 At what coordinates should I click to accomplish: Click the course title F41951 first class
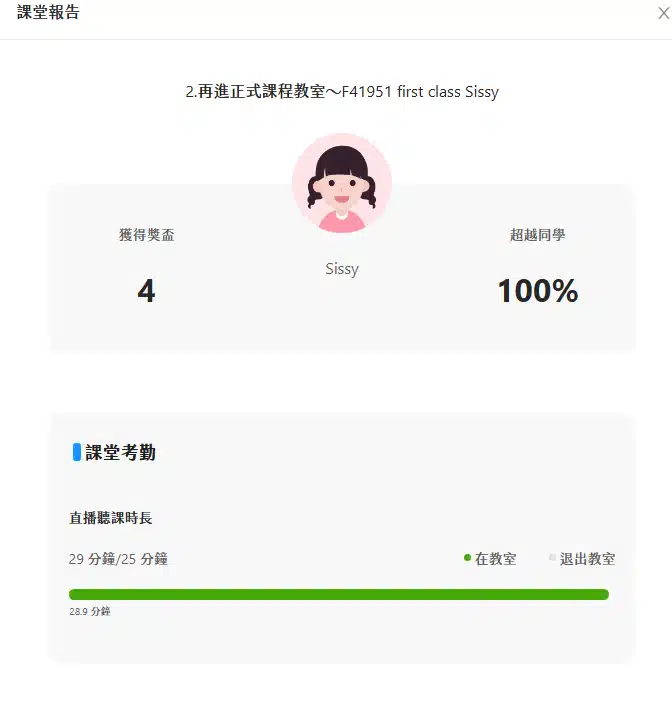point(342,92)
